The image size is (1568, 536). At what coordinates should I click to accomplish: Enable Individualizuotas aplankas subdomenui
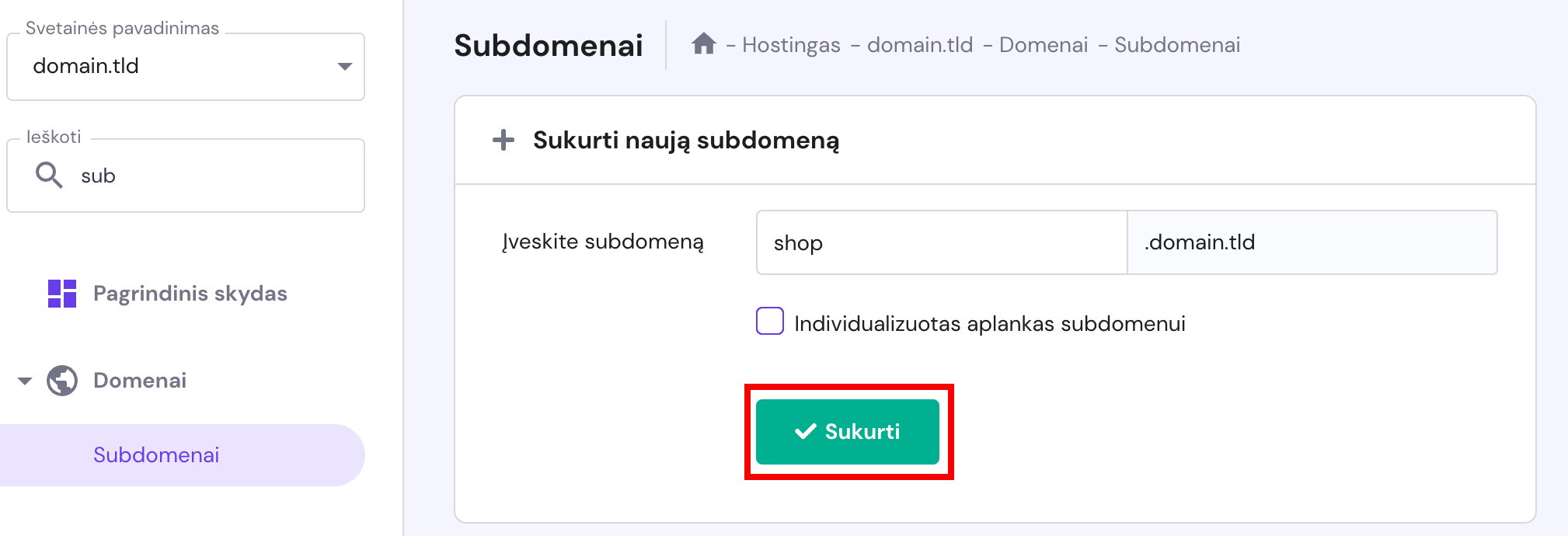[x=770, y=318]
